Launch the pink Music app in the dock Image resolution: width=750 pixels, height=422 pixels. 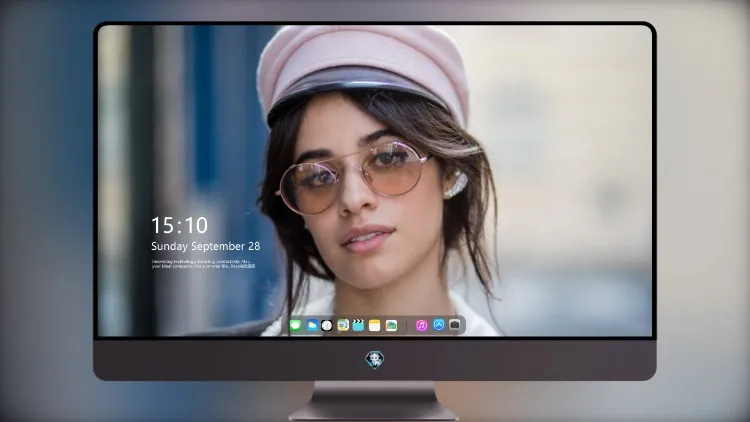tap(421, 326)
